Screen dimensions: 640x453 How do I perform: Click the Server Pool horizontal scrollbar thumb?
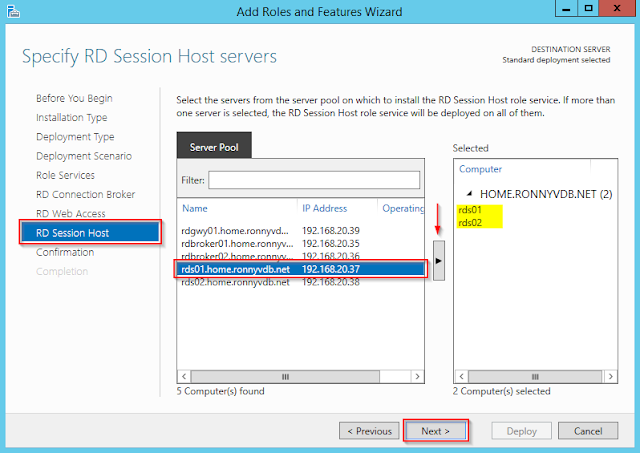[283, 377]
